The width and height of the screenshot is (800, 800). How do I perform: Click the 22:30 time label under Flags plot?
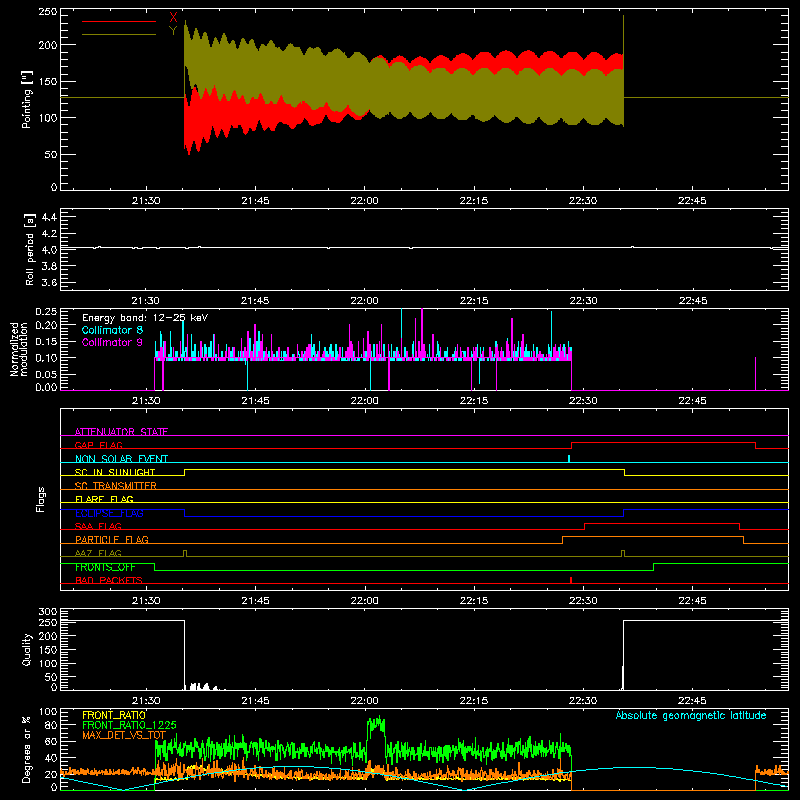[583, 601]
